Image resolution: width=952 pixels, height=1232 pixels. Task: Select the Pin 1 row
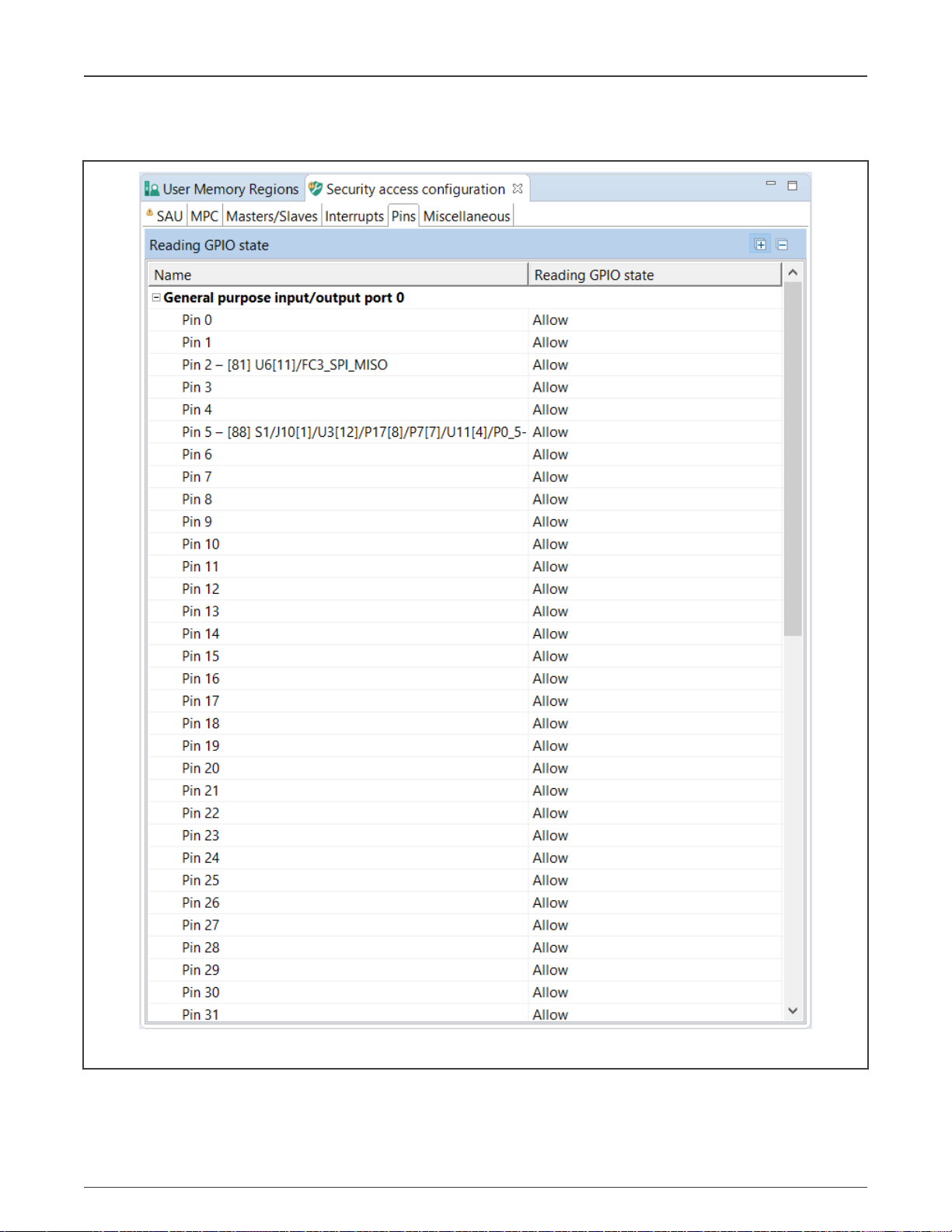pos(465,343)
